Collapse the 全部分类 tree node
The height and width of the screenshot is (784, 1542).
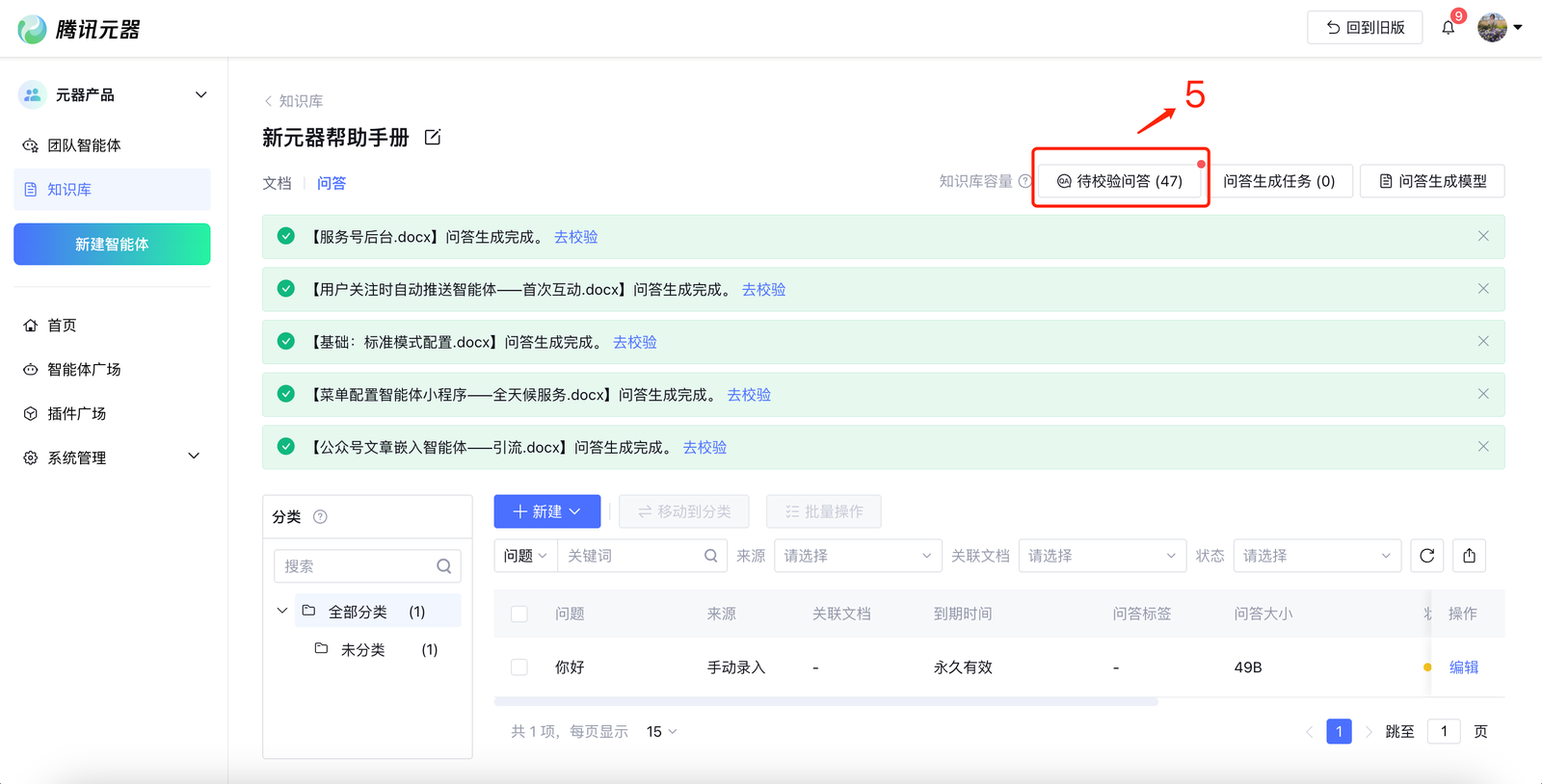point(282,612)
